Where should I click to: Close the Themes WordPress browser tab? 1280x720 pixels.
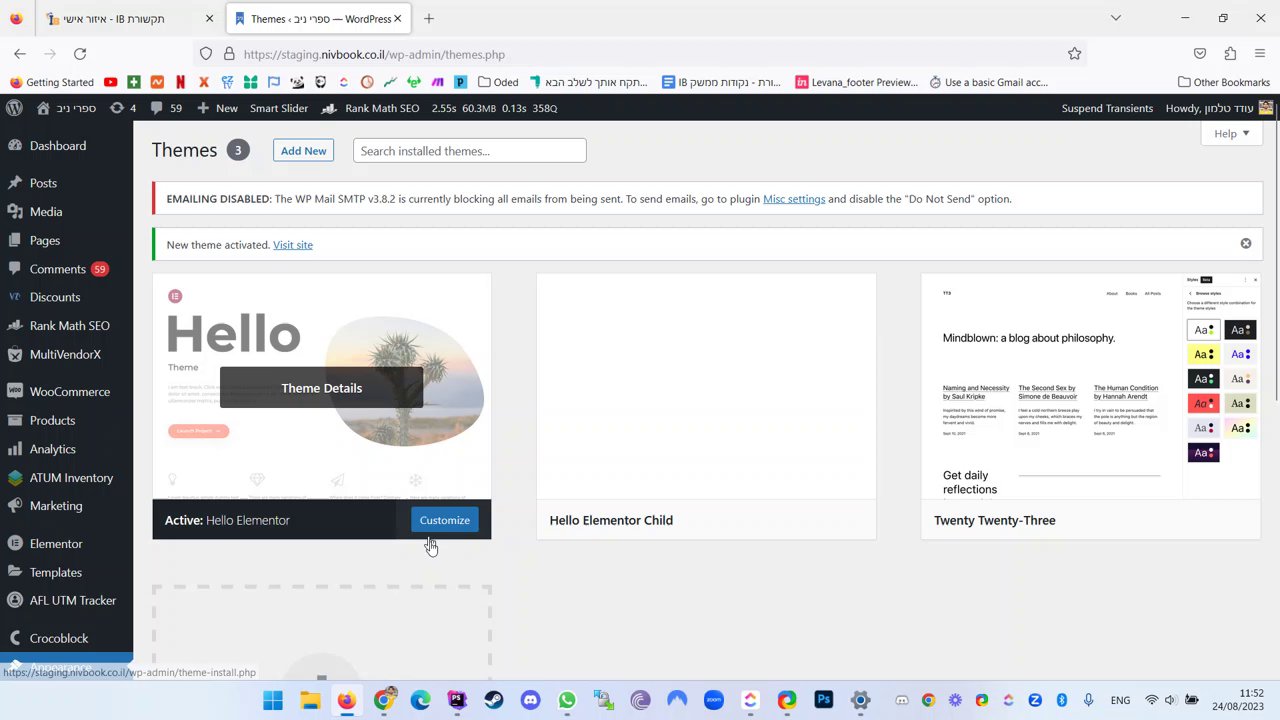click(x=397, y=19)
